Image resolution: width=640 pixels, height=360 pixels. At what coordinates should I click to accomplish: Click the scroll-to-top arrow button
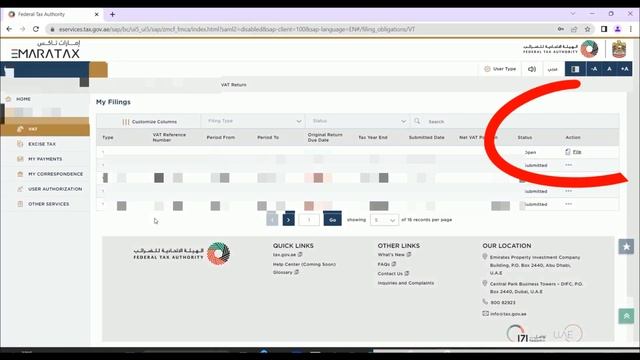click(x=626, y=316)
